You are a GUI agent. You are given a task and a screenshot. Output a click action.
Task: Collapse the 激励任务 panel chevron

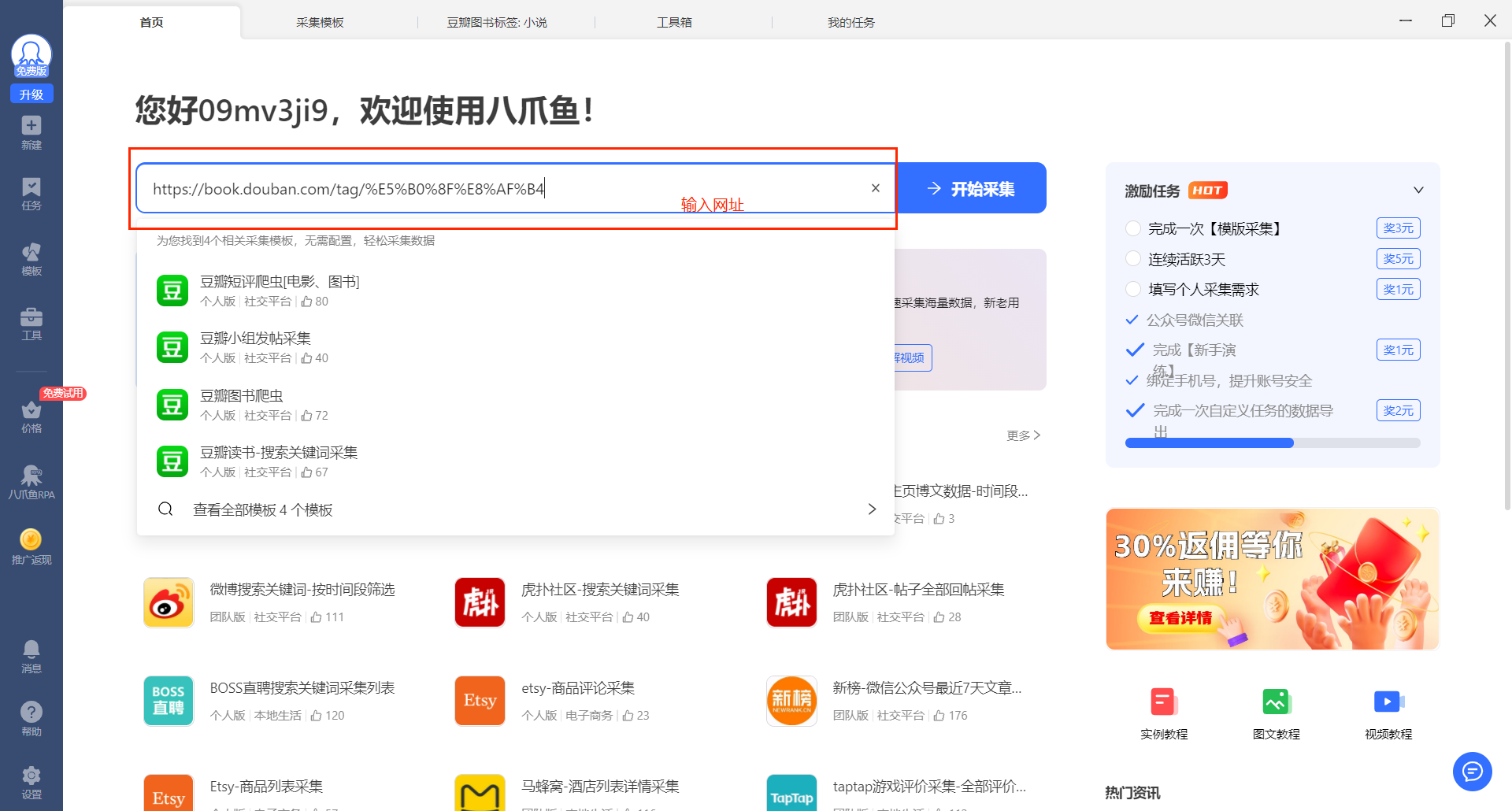click(1418, 190)
